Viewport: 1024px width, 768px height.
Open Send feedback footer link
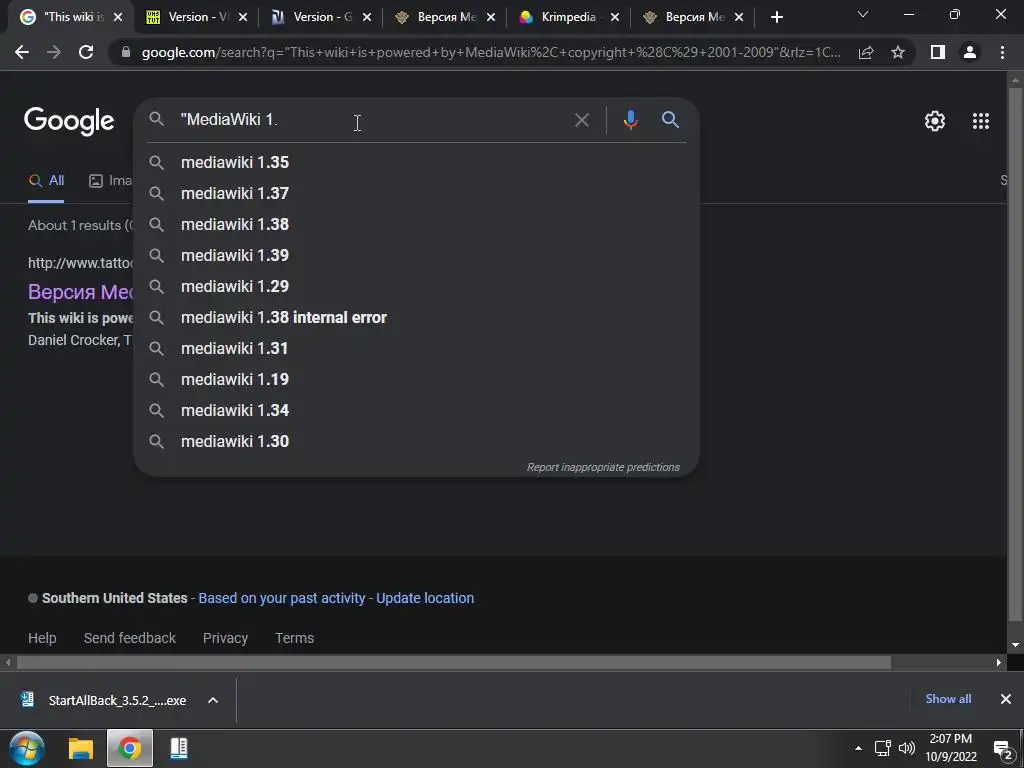click(129, 638)
